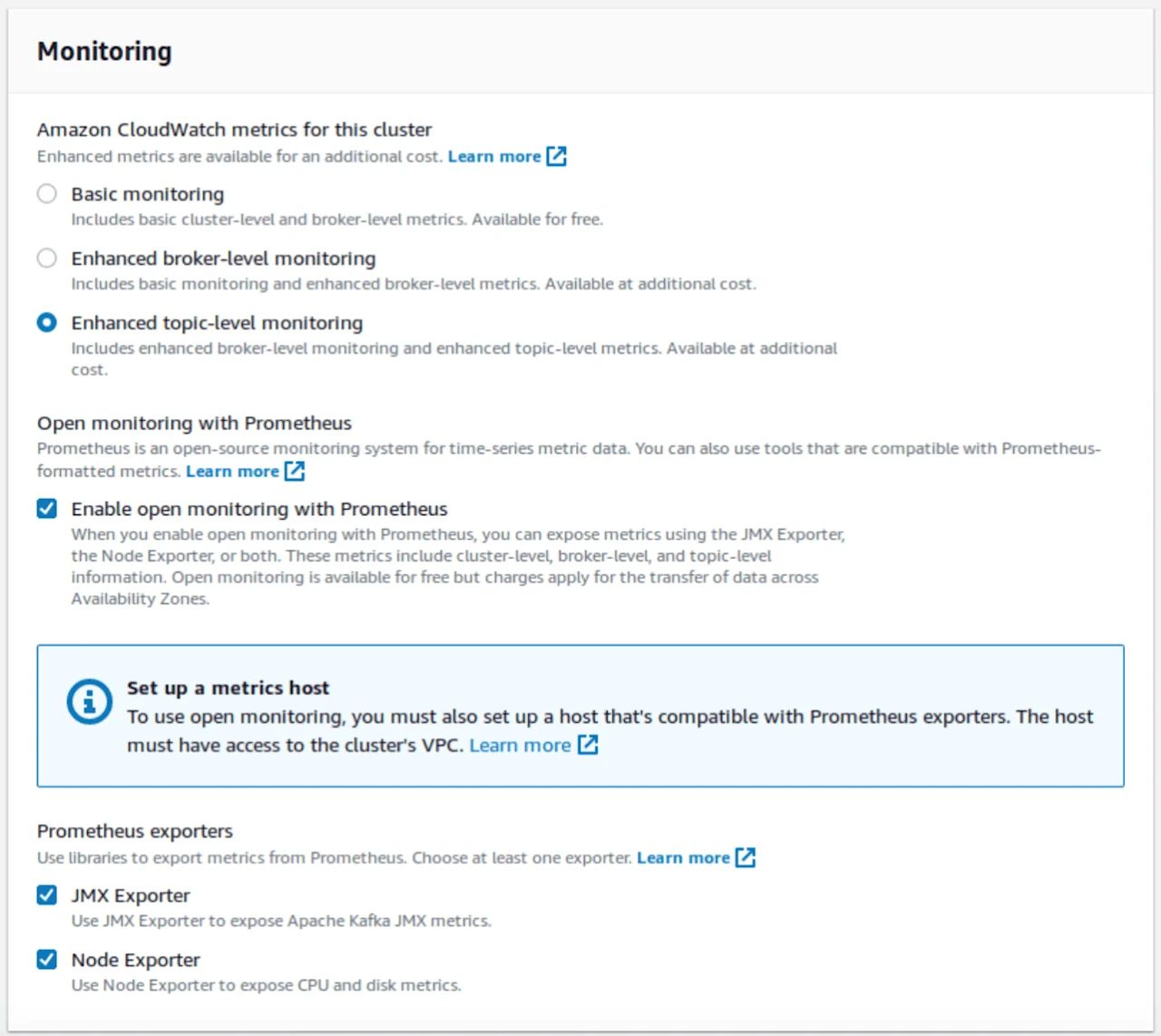Image resolution: width=1161 pixels, height=1036 pixels.
Task: Uncheck the Node Exporter option
Action: tap(46, 959)
